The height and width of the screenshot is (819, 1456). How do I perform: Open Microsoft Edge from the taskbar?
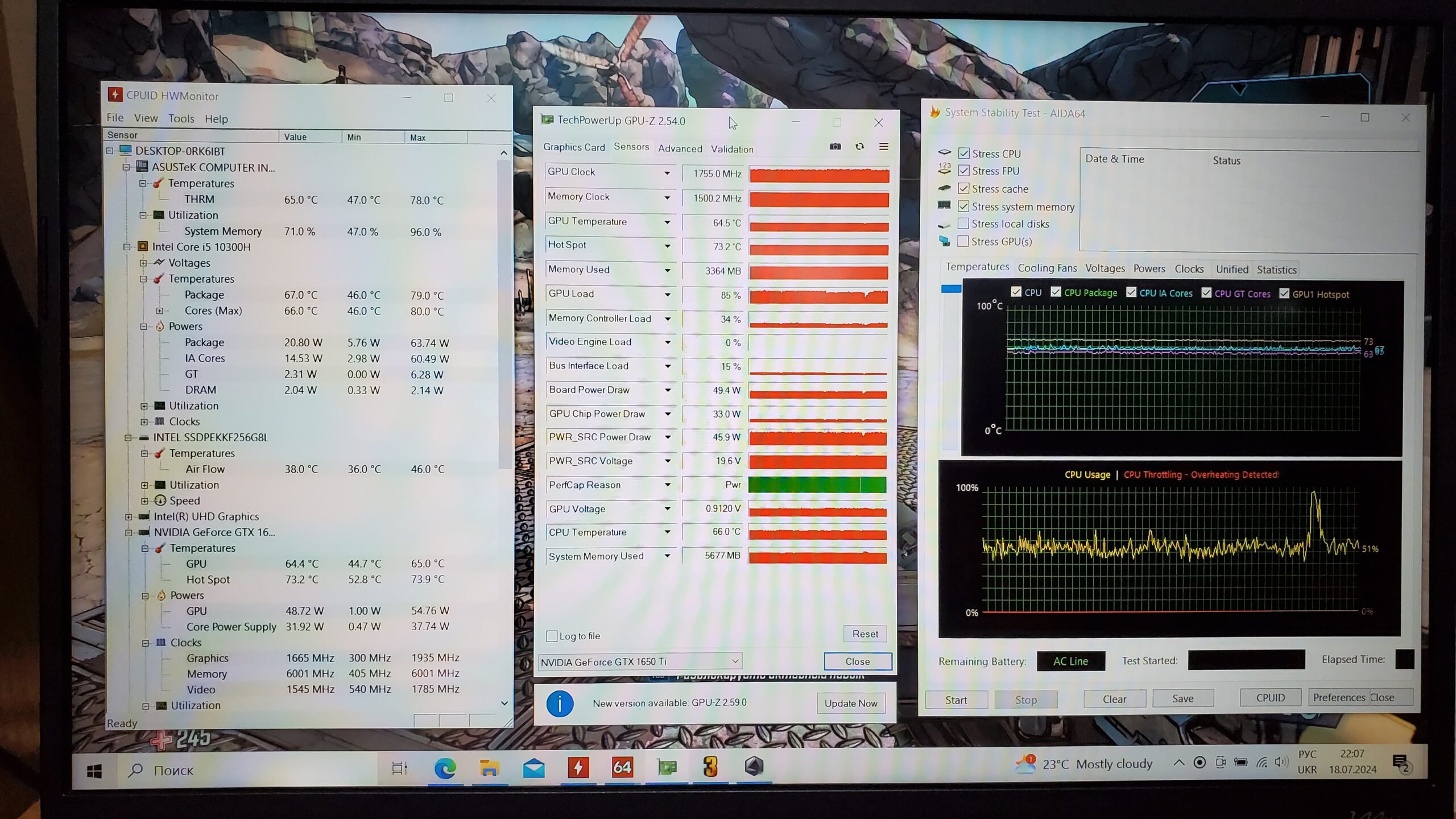(x=445, y=768)
